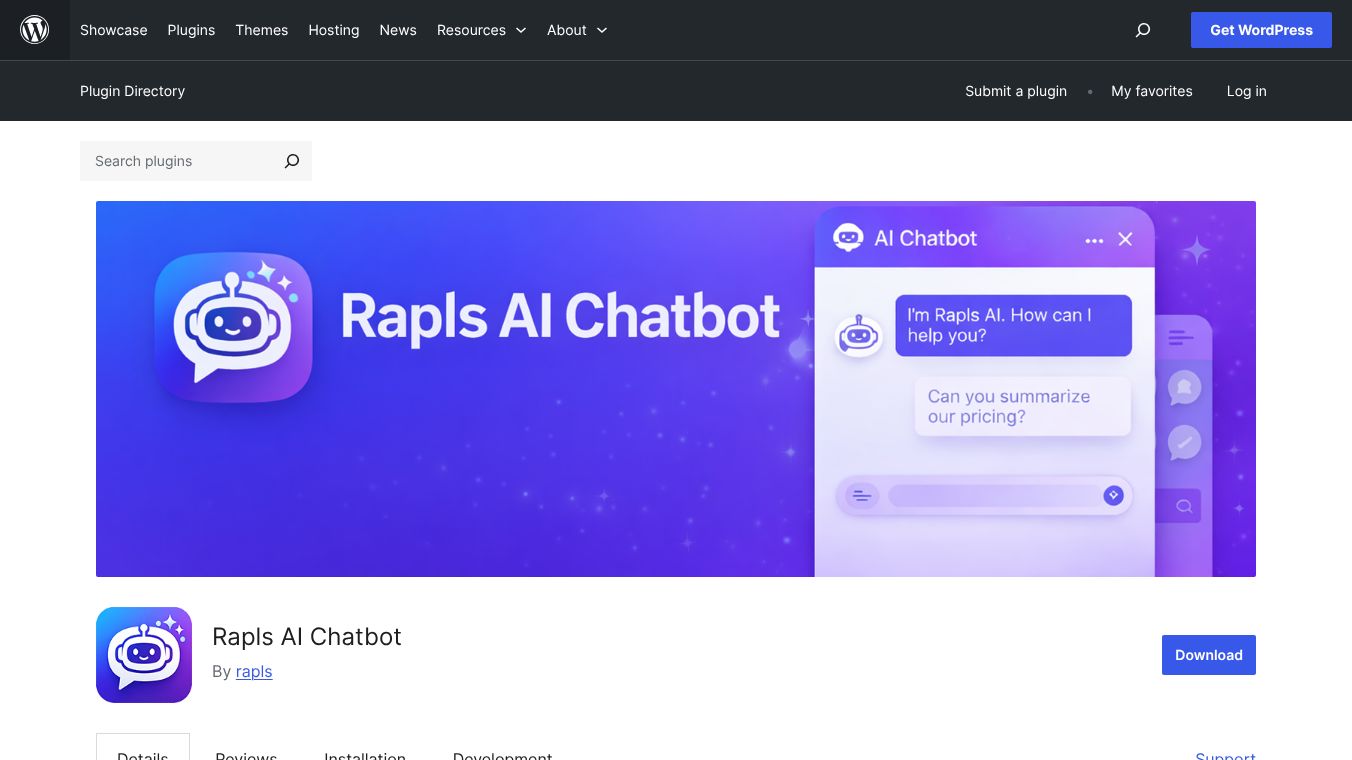Download the Rapls AI Chatbot plugin
This screenshot has height=760, width=1352.
1209,655
